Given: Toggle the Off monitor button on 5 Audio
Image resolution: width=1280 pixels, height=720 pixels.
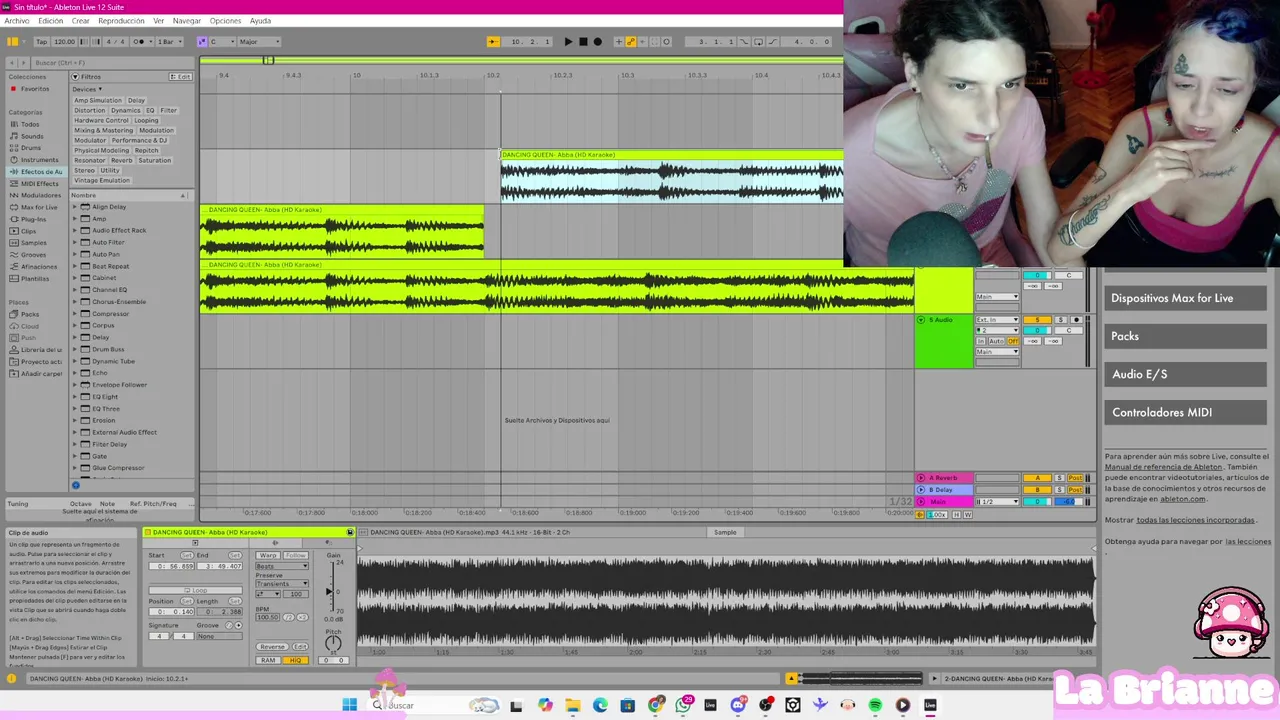Looking at the screenshot, I should click(x=1013, y=341).
